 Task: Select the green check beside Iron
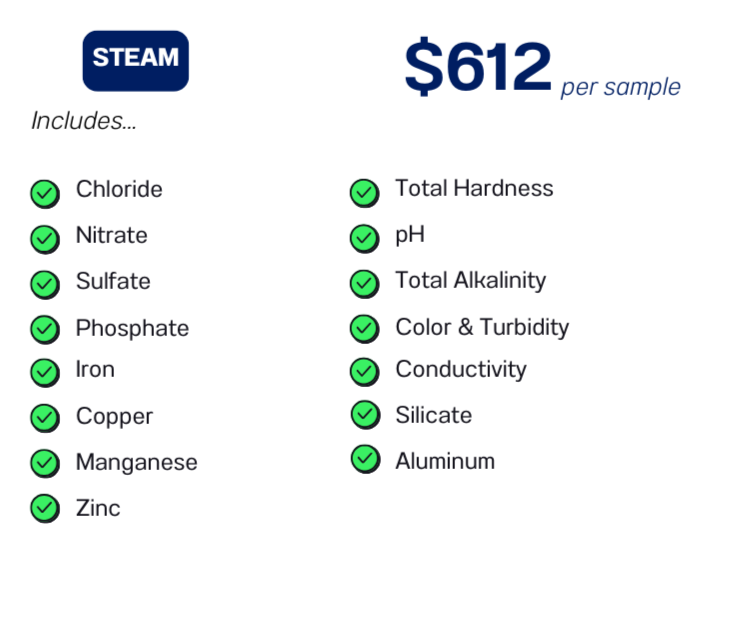point(45,373)
